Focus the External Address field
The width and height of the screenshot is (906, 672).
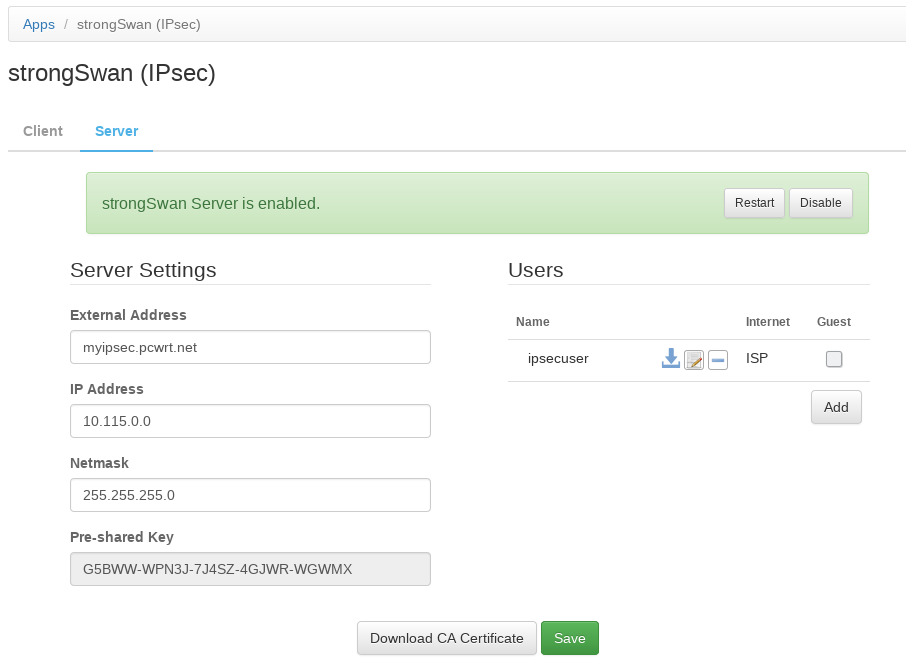point(250,347)
